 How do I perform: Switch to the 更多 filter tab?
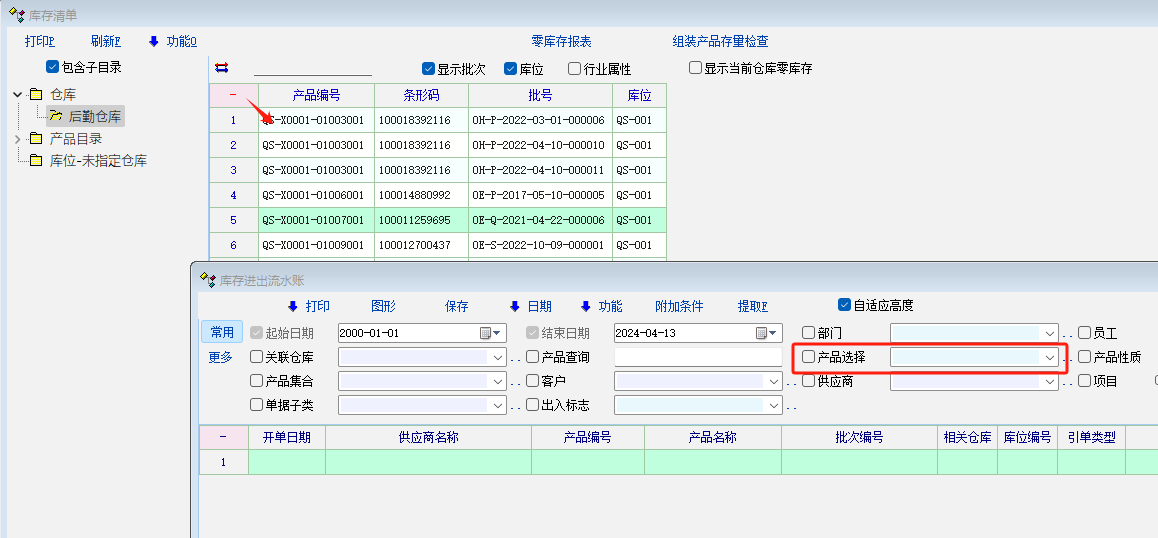click(220, 357)
